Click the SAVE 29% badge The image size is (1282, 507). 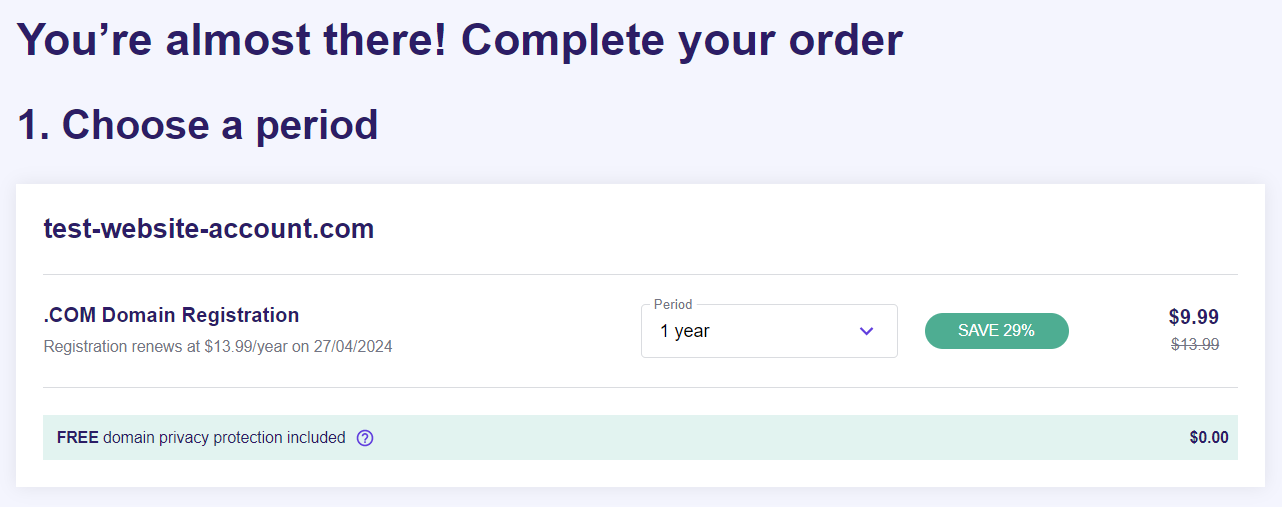(x=996, y=331)
